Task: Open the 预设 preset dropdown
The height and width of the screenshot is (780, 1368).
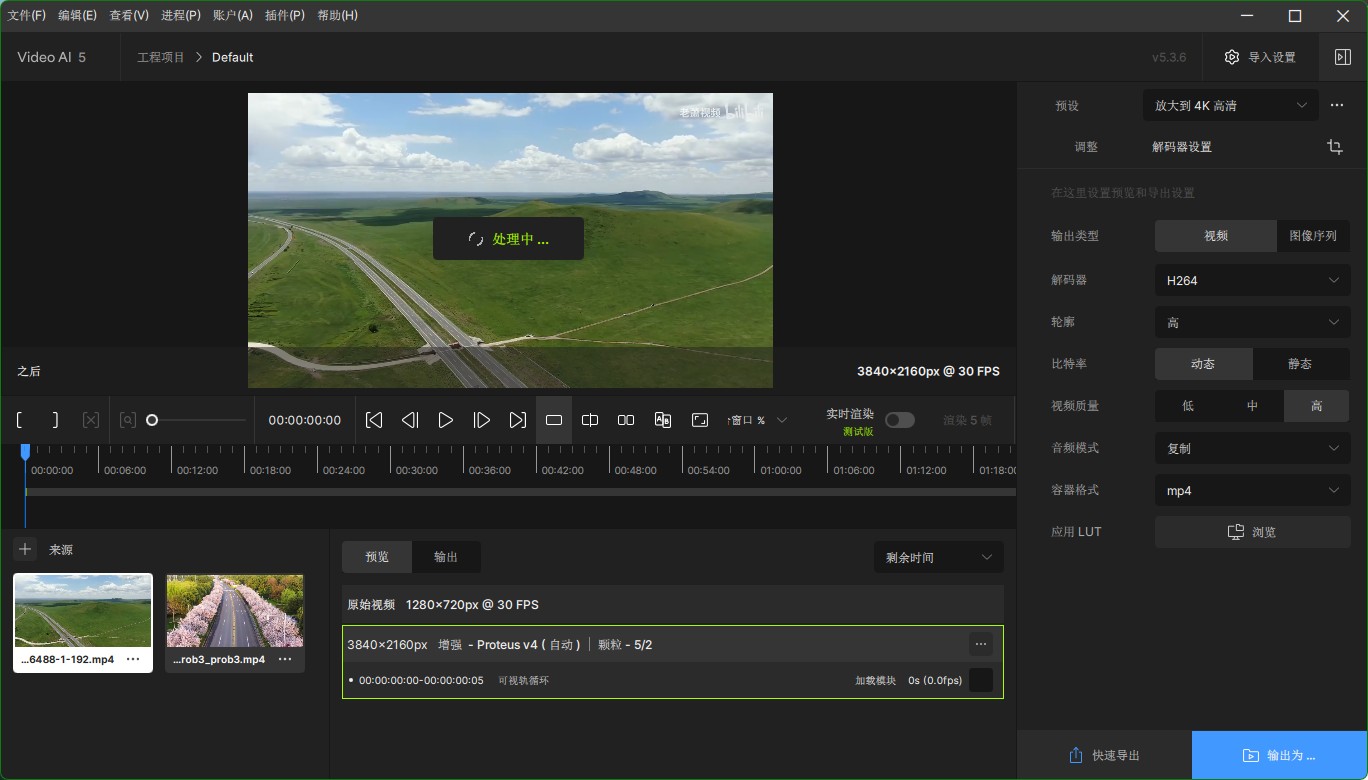Action: click(x=1230, y=105)
